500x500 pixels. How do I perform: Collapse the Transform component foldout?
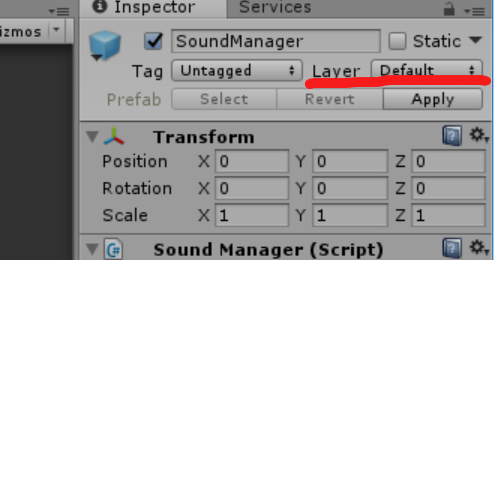(92, 136)
